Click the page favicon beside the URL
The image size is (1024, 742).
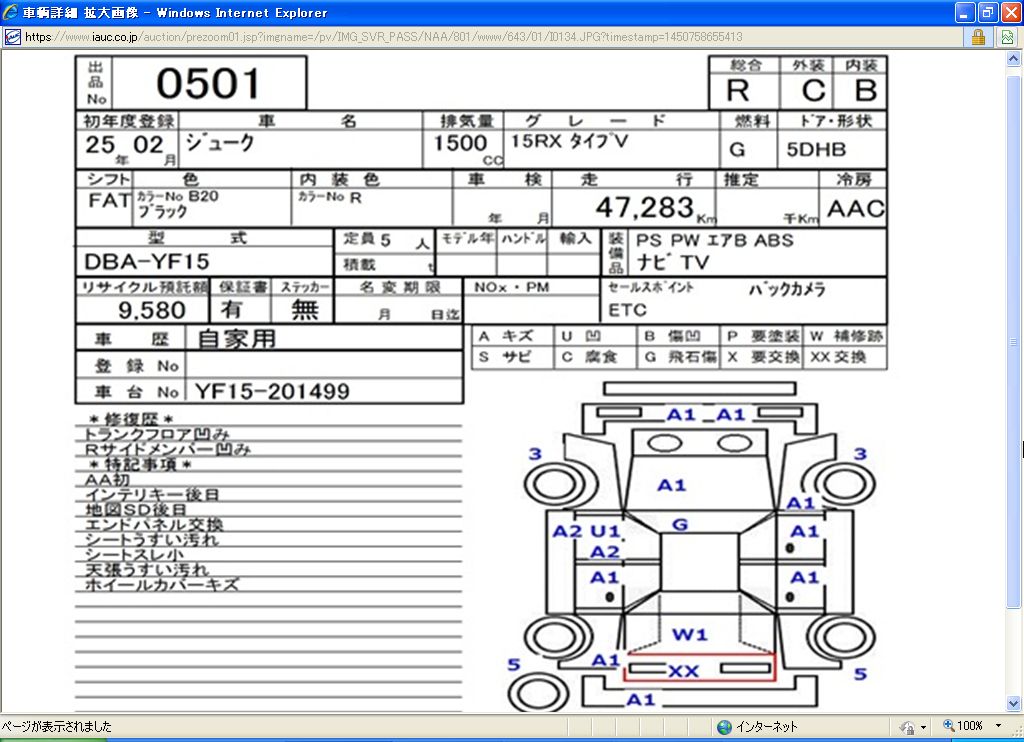(x=12, y=37)
